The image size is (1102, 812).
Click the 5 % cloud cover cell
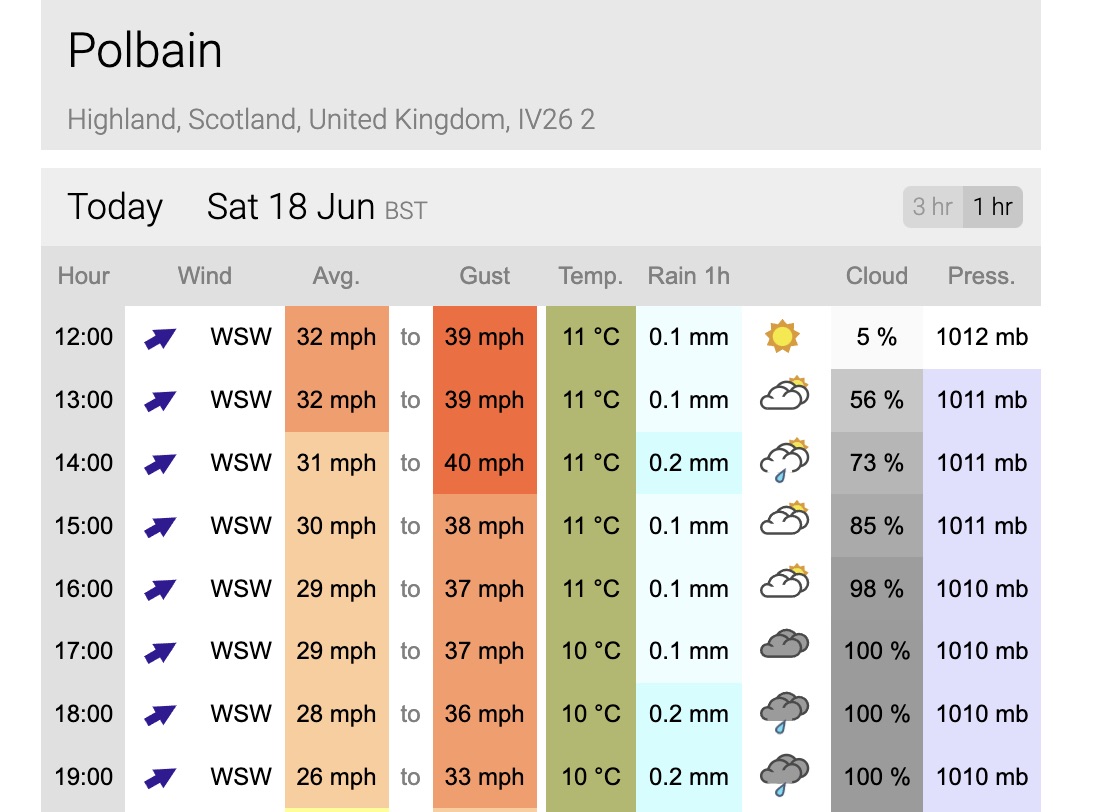[877, 337]
